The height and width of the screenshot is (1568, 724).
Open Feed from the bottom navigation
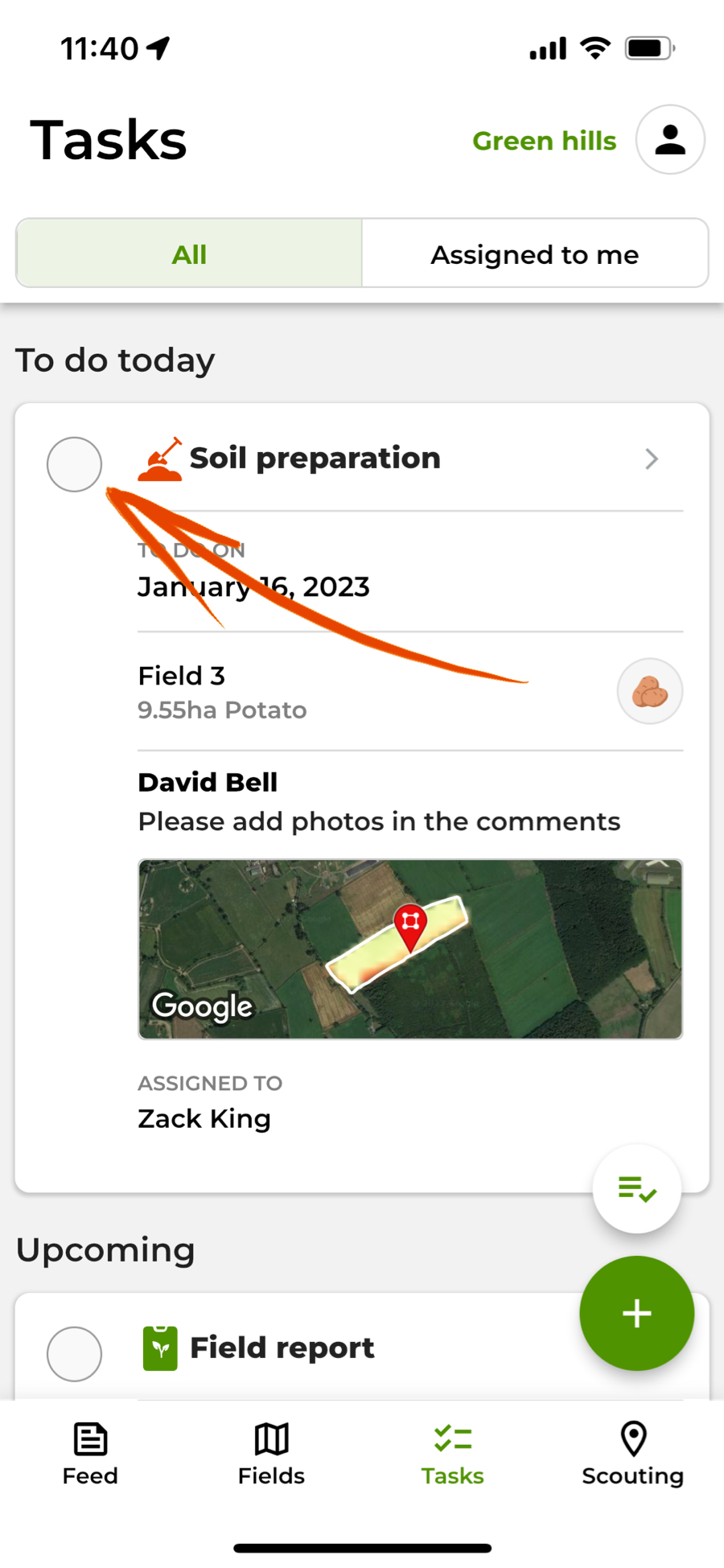pos(90,1454)
